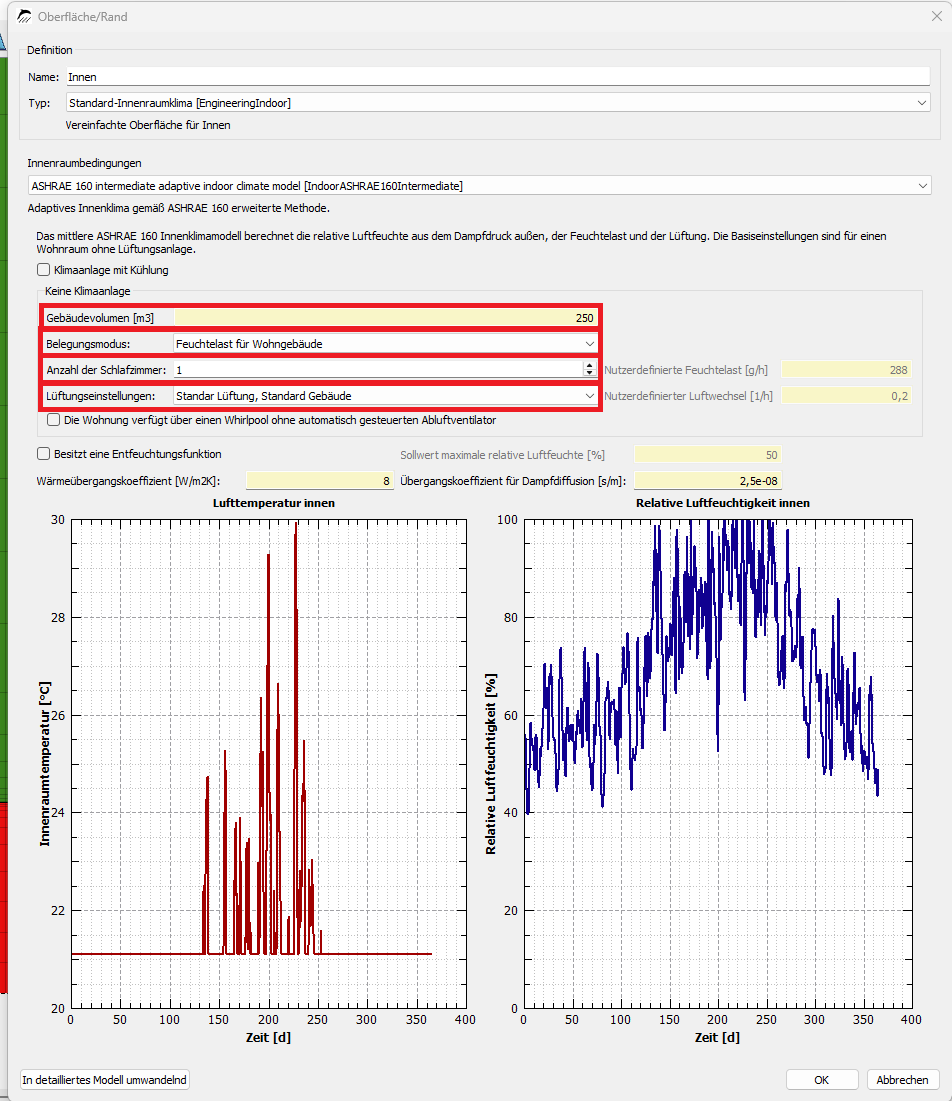Expand the Innenraumbedingungen model dropdown
Screen dimensions: 952x1101
(x=480, y=186)
